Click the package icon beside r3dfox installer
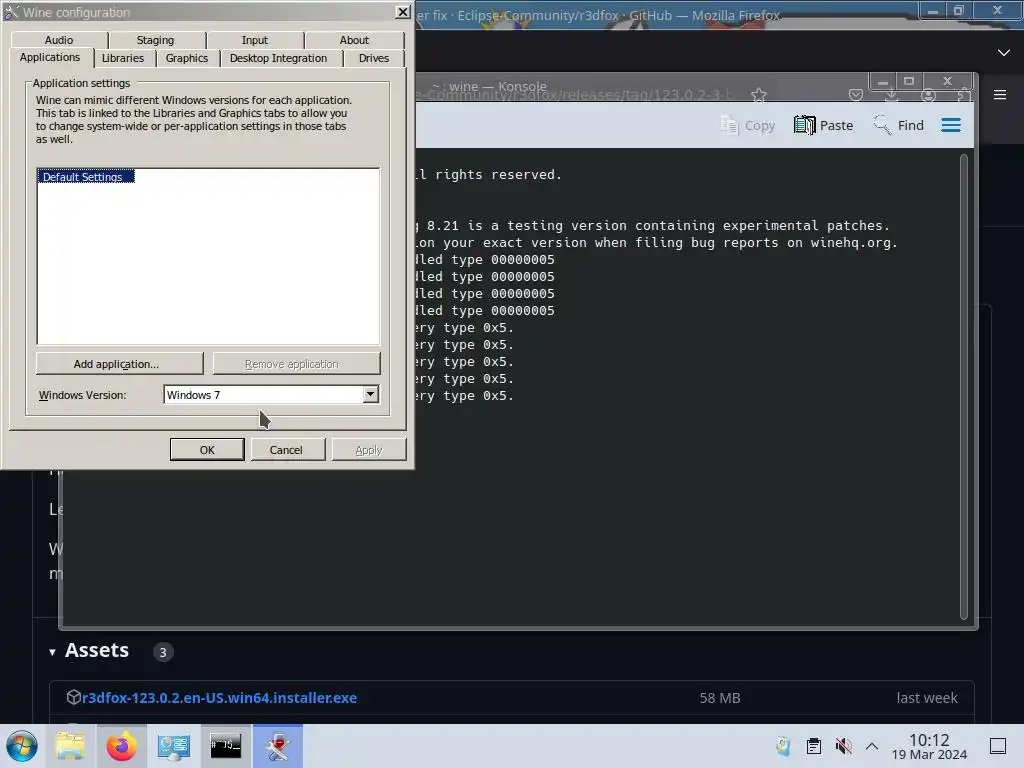The width and height of the screenshot is (1024, 768). pos(73,697)
